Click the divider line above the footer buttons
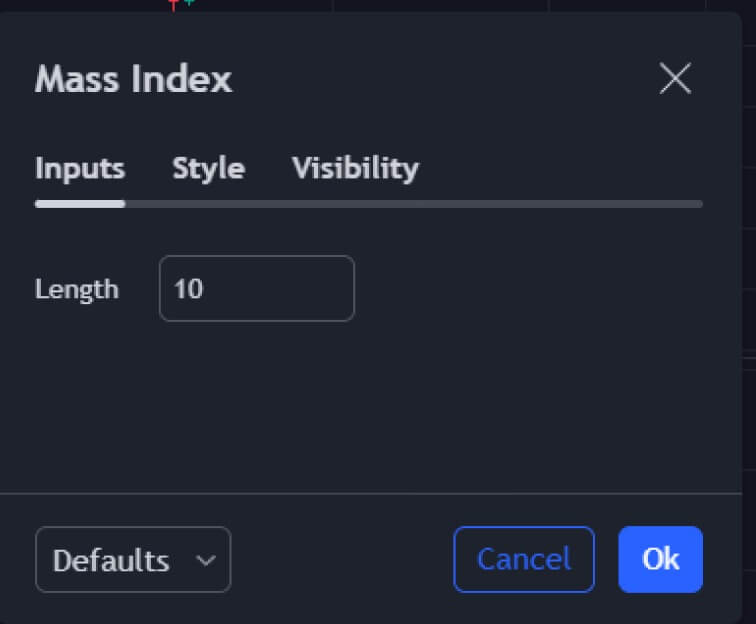 pyautogui.click(x=370, y=493)
